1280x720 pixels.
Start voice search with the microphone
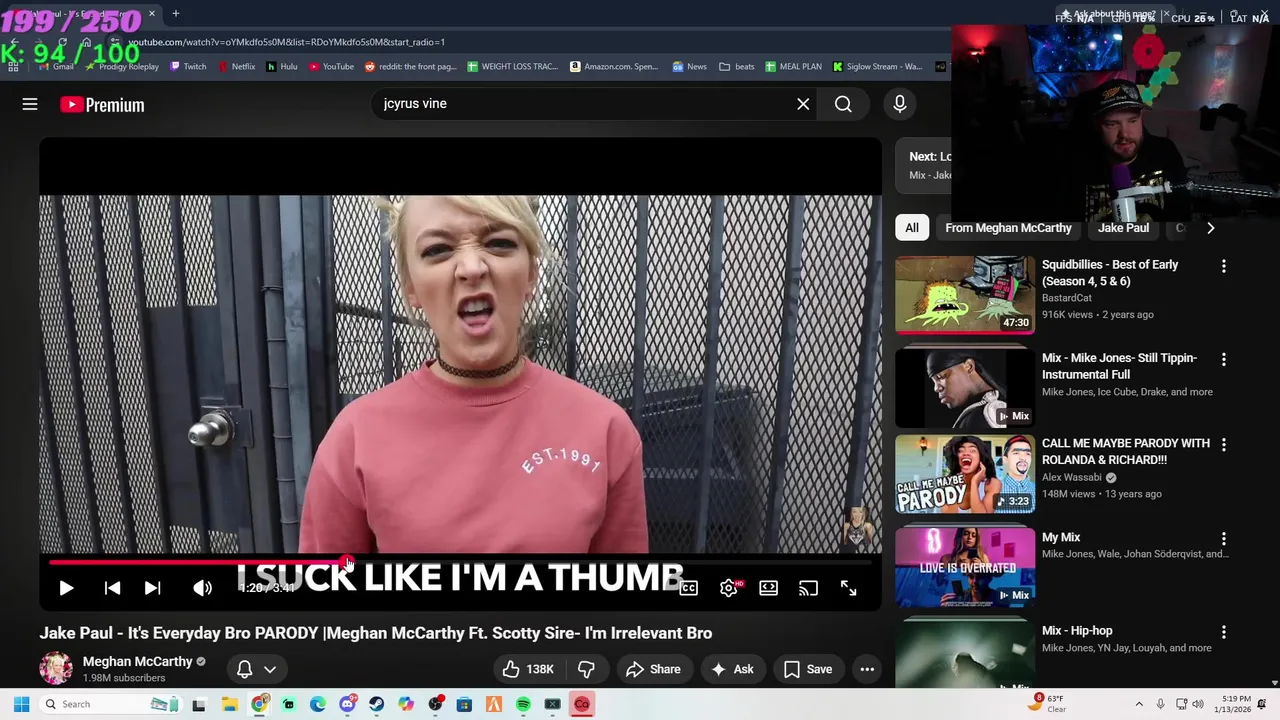pos(899,104)
